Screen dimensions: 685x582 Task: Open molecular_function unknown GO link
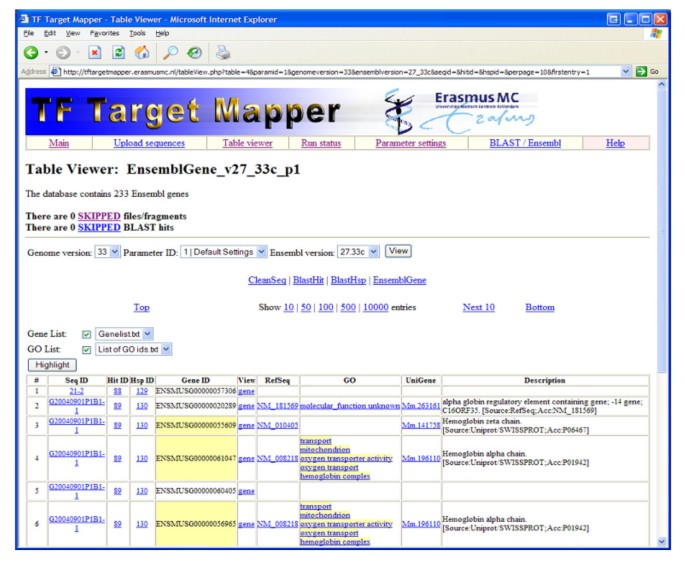(x=349, y=406)
